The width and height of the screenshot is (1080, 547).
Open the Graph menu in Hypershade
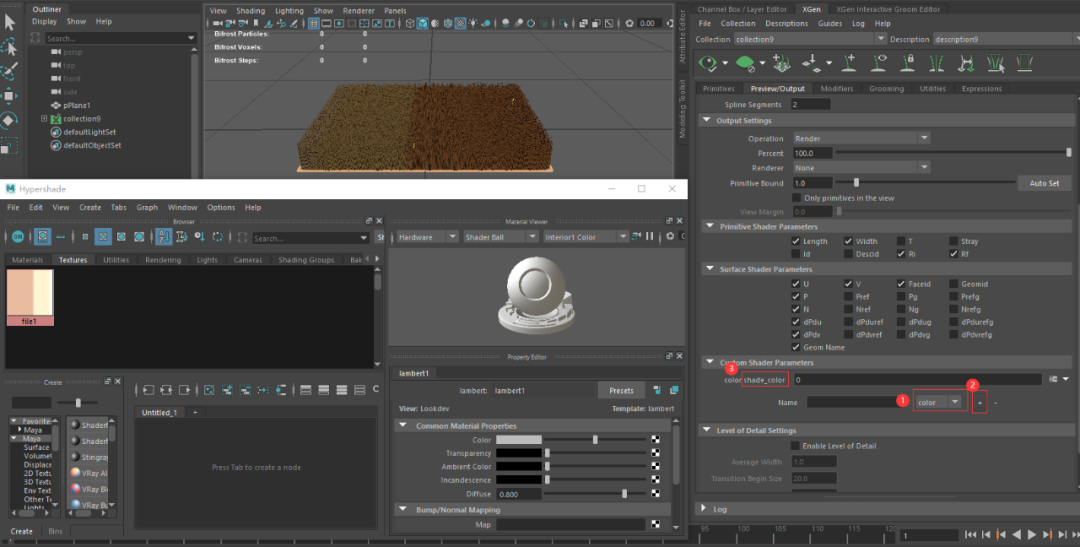pyautogui.click(x=147, y=208)
